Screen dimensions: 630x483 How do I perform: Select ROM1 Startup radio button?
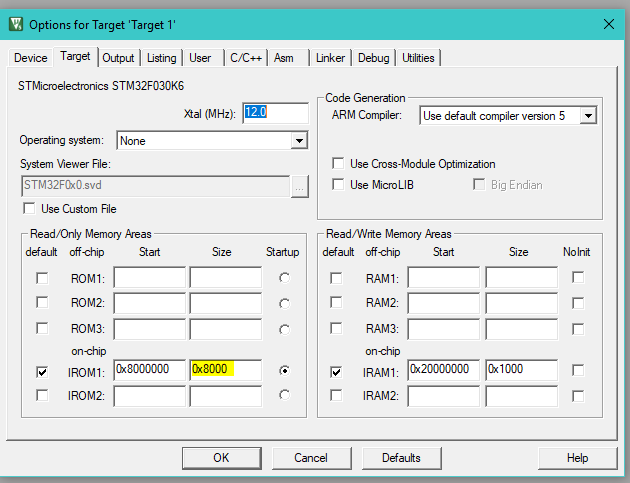coord(284,278)
